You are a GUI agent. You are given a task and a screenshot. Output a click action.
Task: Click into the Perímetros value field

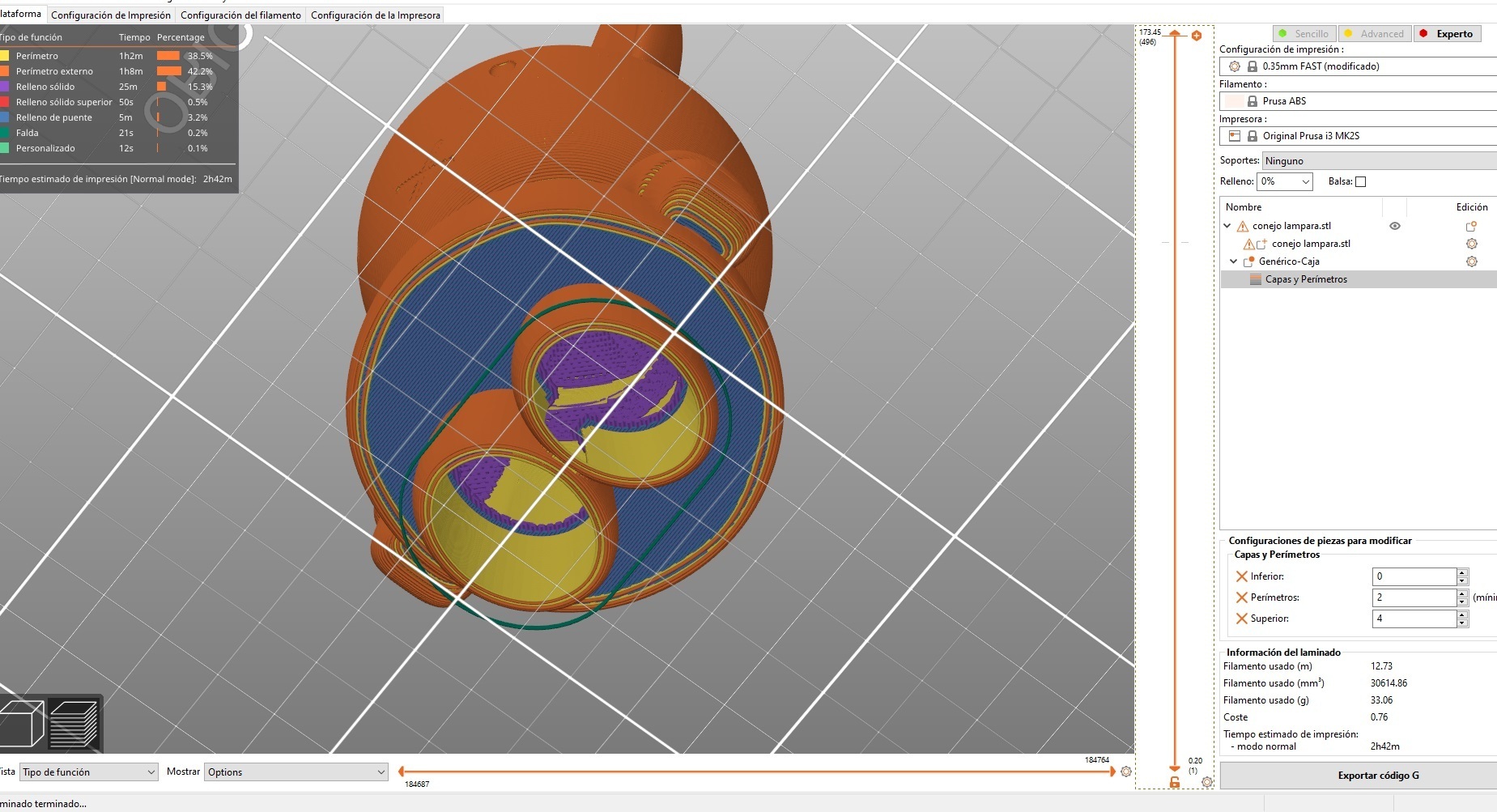[x=1413, y=597]
